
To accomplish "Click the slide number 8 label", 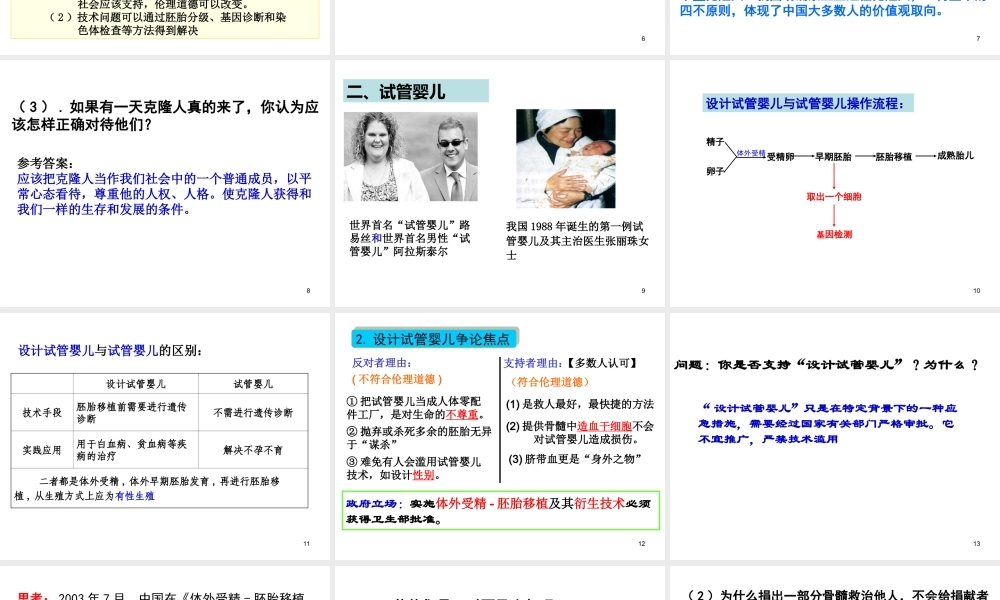I will 308,291.
